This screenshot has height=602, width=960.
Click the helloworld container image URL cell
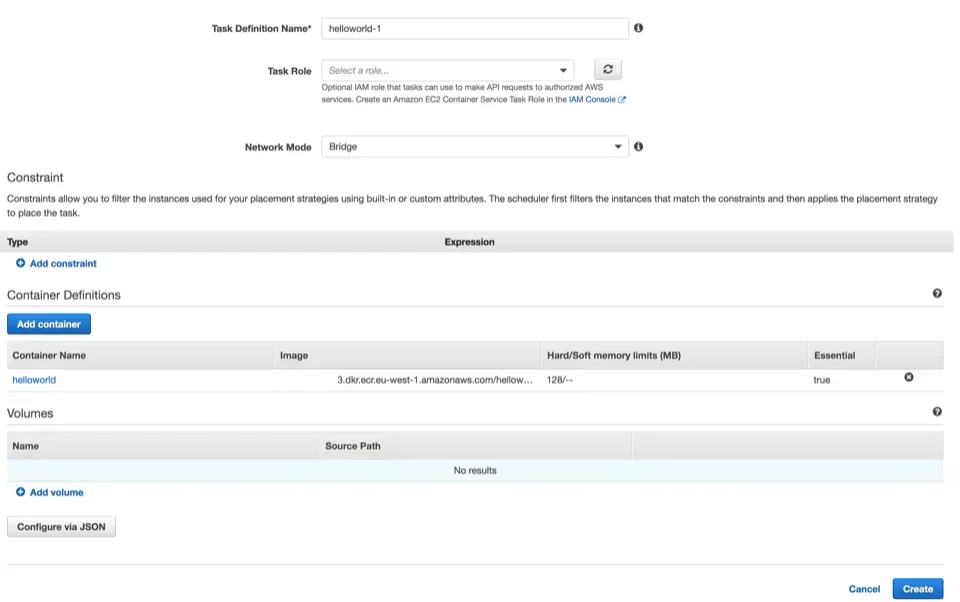(406, 380)
